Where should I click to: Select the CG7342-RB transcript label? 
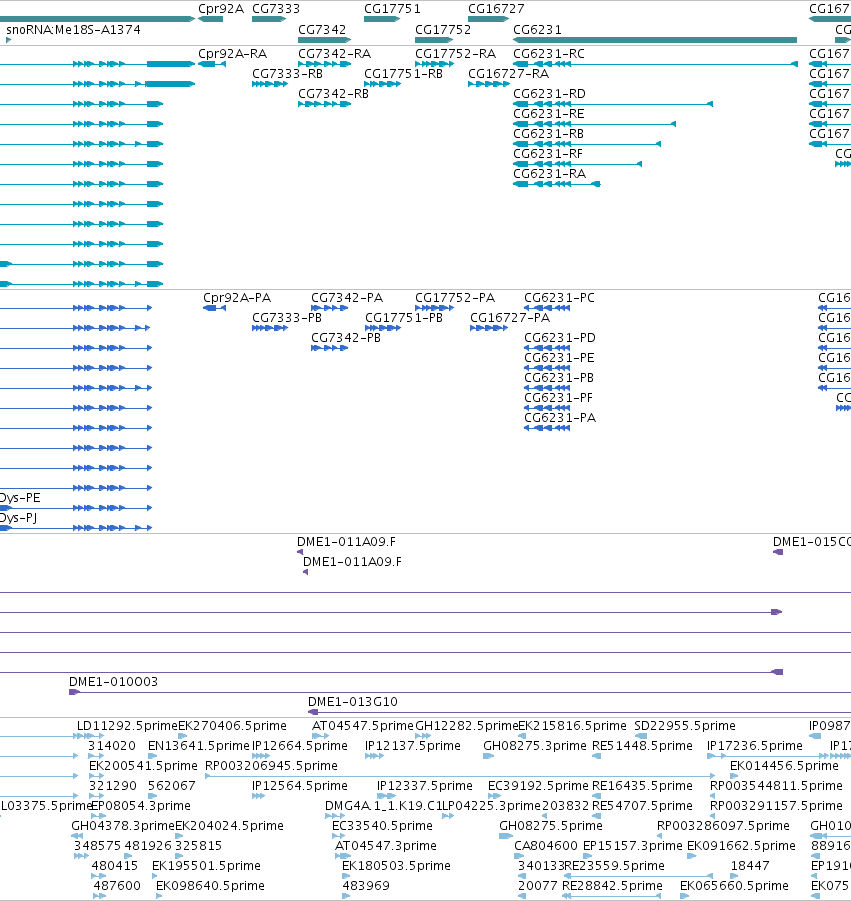(333, 94)
